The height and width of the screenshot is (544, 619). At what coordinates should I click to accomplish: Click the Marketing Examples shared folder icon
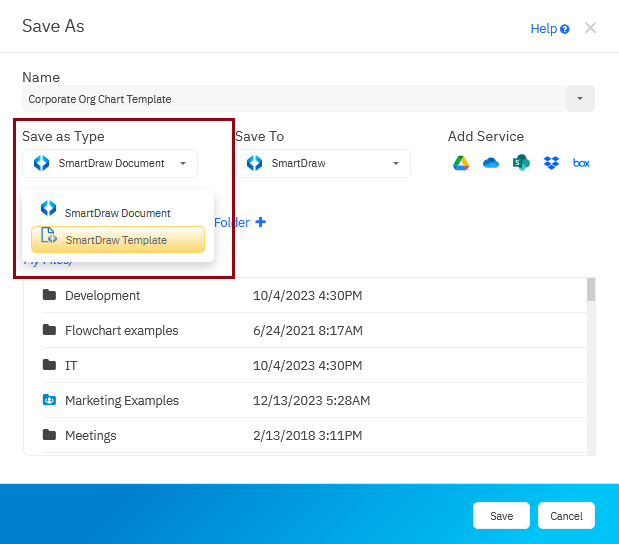click(x=49, y=400)
